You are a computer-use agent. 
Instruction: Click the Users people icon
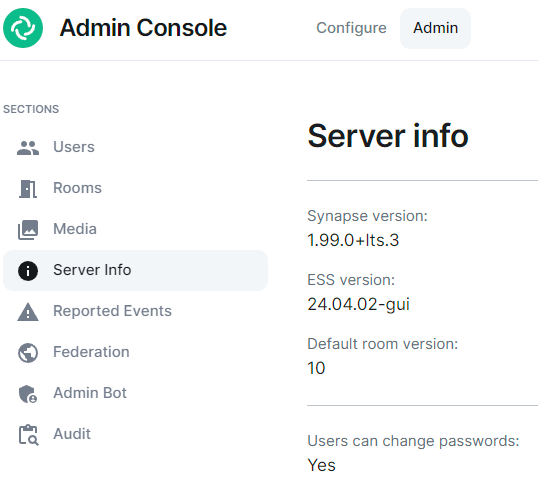point(28,148)
